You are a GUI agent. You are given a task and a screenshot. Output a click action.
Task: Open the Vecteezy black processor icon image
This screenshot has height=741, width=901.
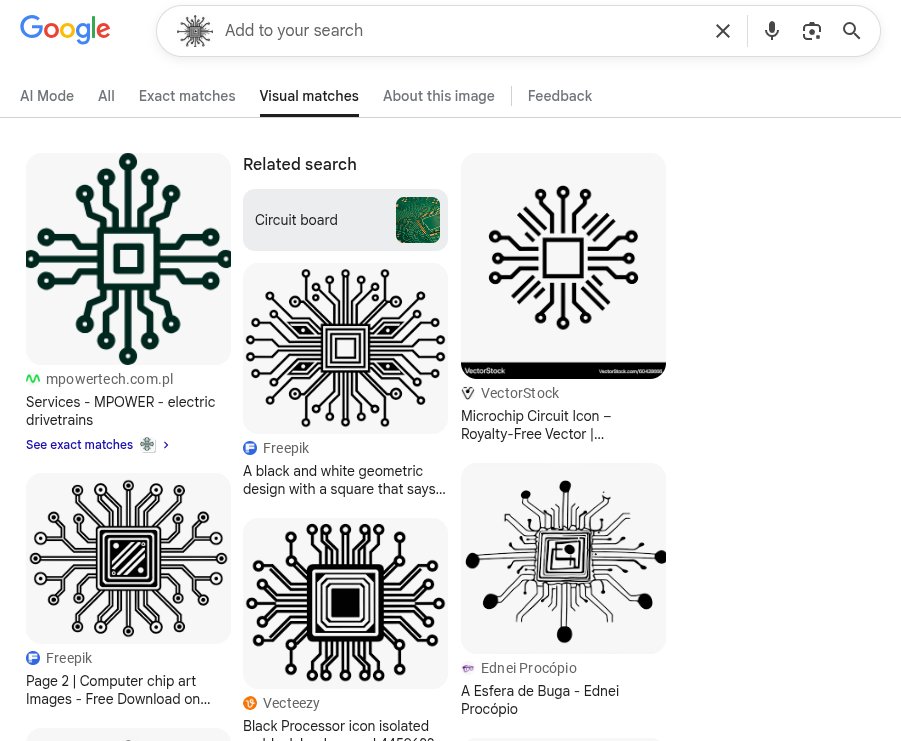(345, 603)
